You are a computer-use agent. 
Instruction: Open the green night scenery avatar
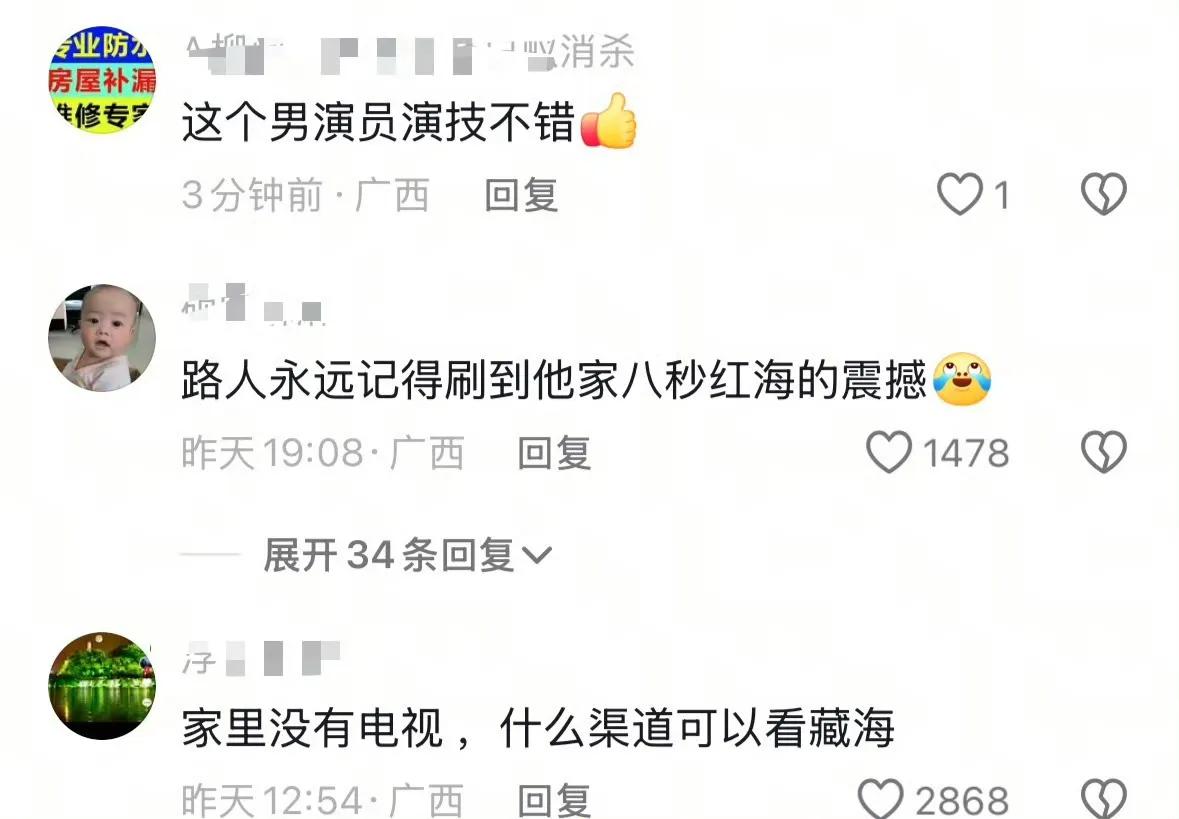click(102, 686)
